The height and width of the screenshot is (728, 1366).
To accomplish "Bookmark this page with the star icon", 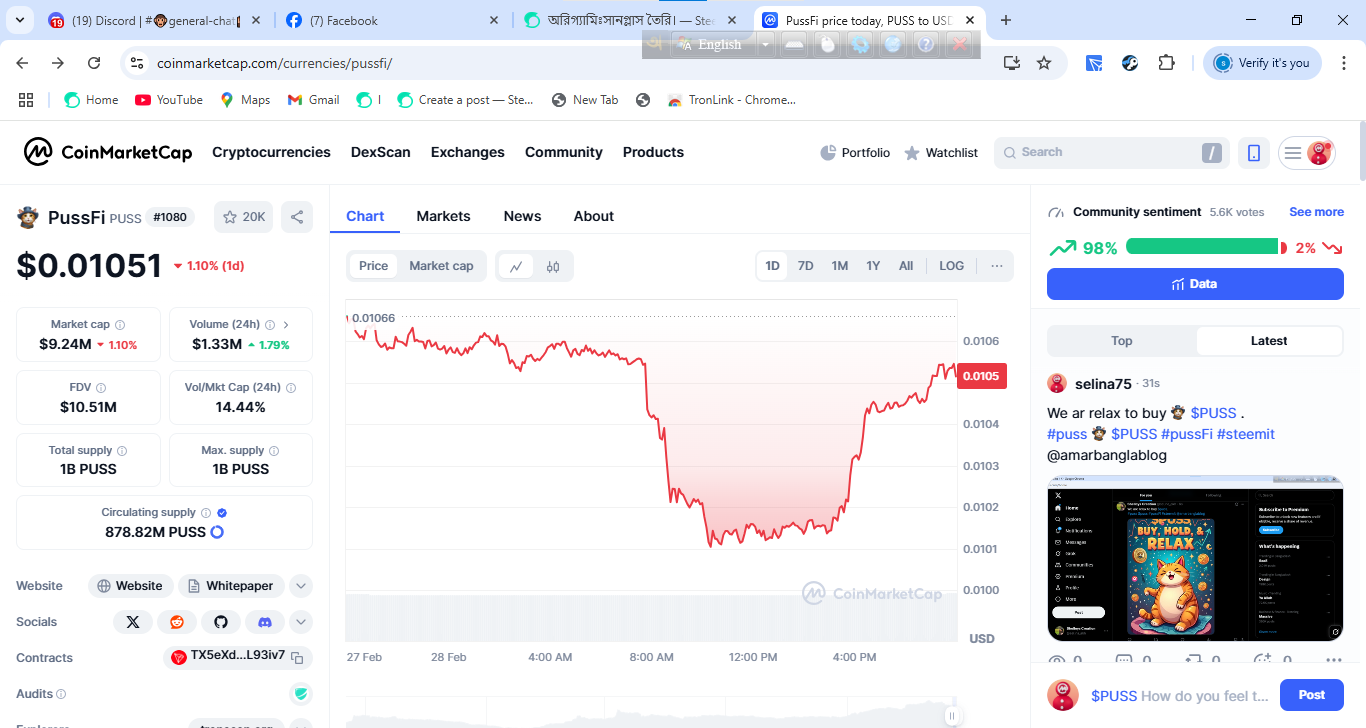I will [1044, 63].
